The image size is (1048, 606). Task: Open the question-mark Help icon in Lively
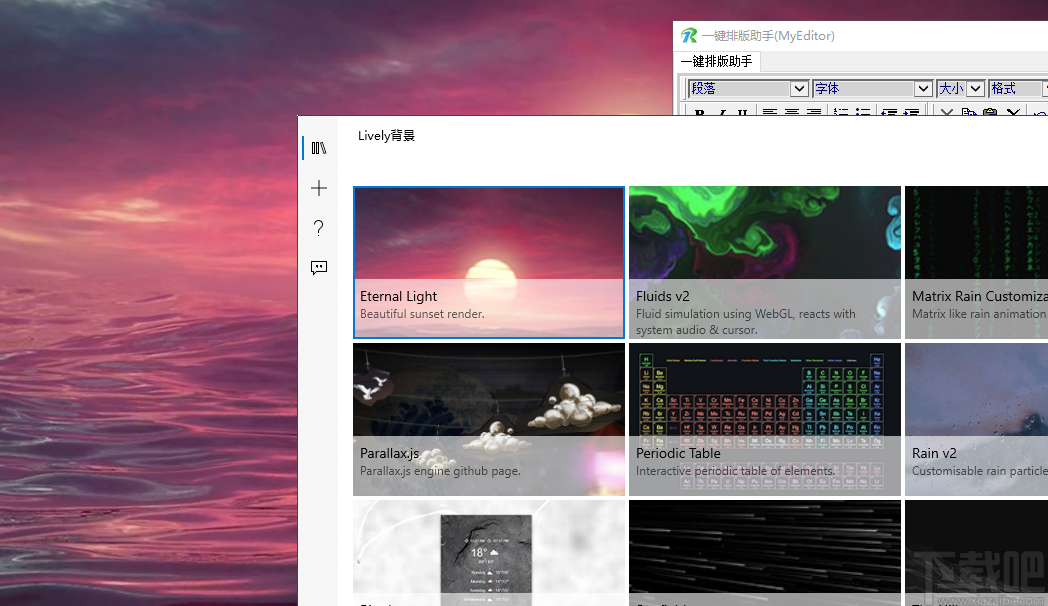(319, 228)
